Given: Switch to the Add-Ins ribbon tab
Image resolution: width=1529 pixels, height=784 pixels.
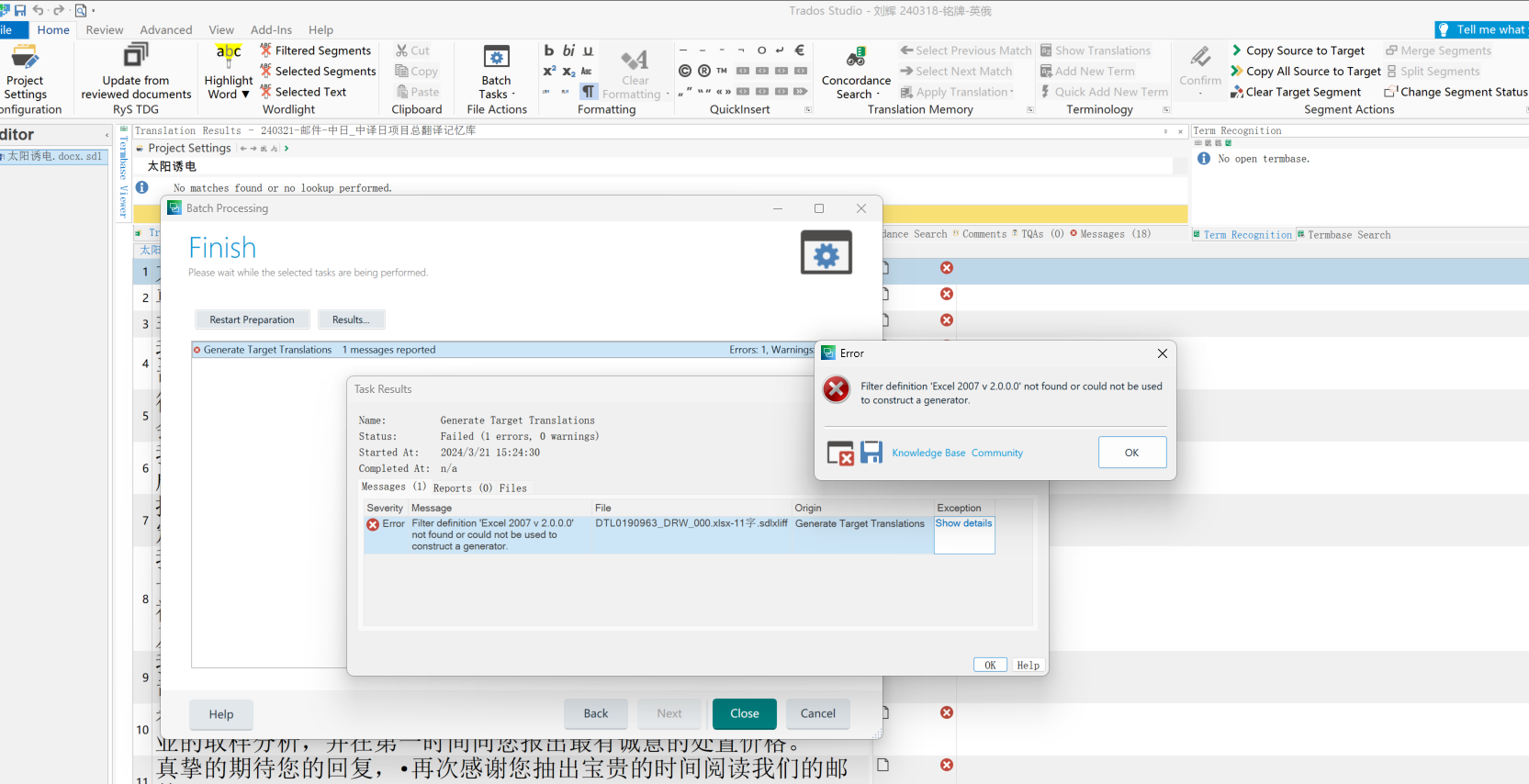Looking at the screenshot, I should (271, 30).
